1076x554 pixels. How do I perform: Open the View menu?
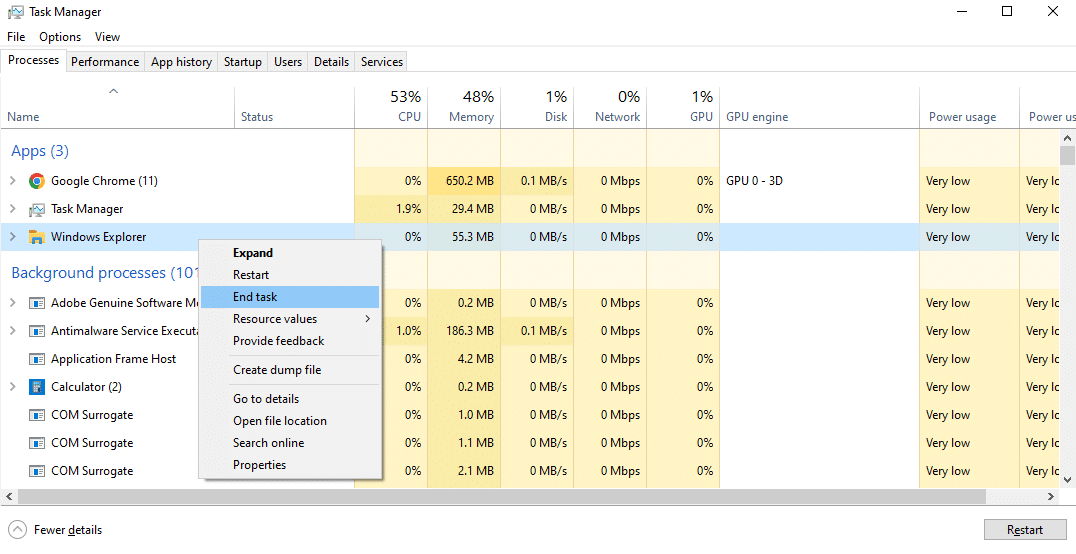(x=107, y=37)
